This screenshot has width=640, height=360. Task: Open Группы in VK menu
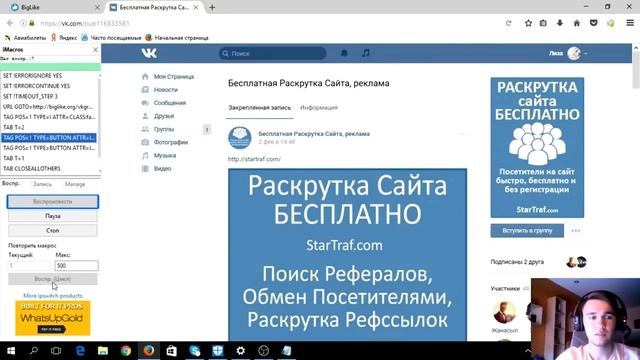pos(164,129)
